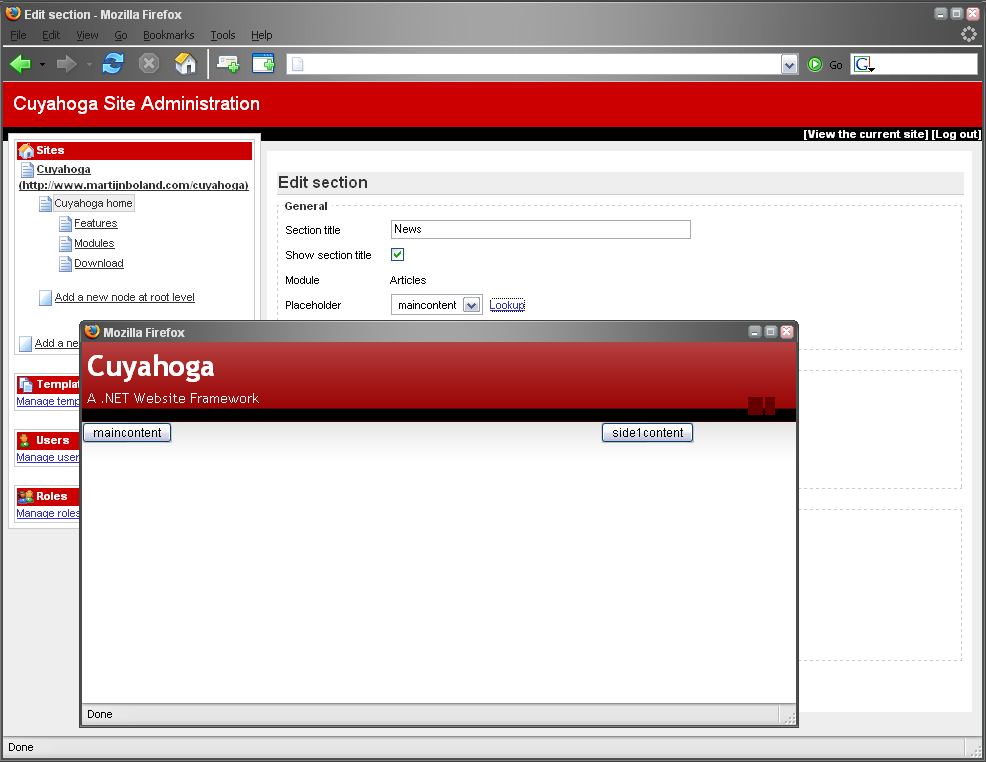Viewport: 986px width, 762px height.
Task: Open the Forward button history dropdown arrow
Action: click(x=89, y=64)
